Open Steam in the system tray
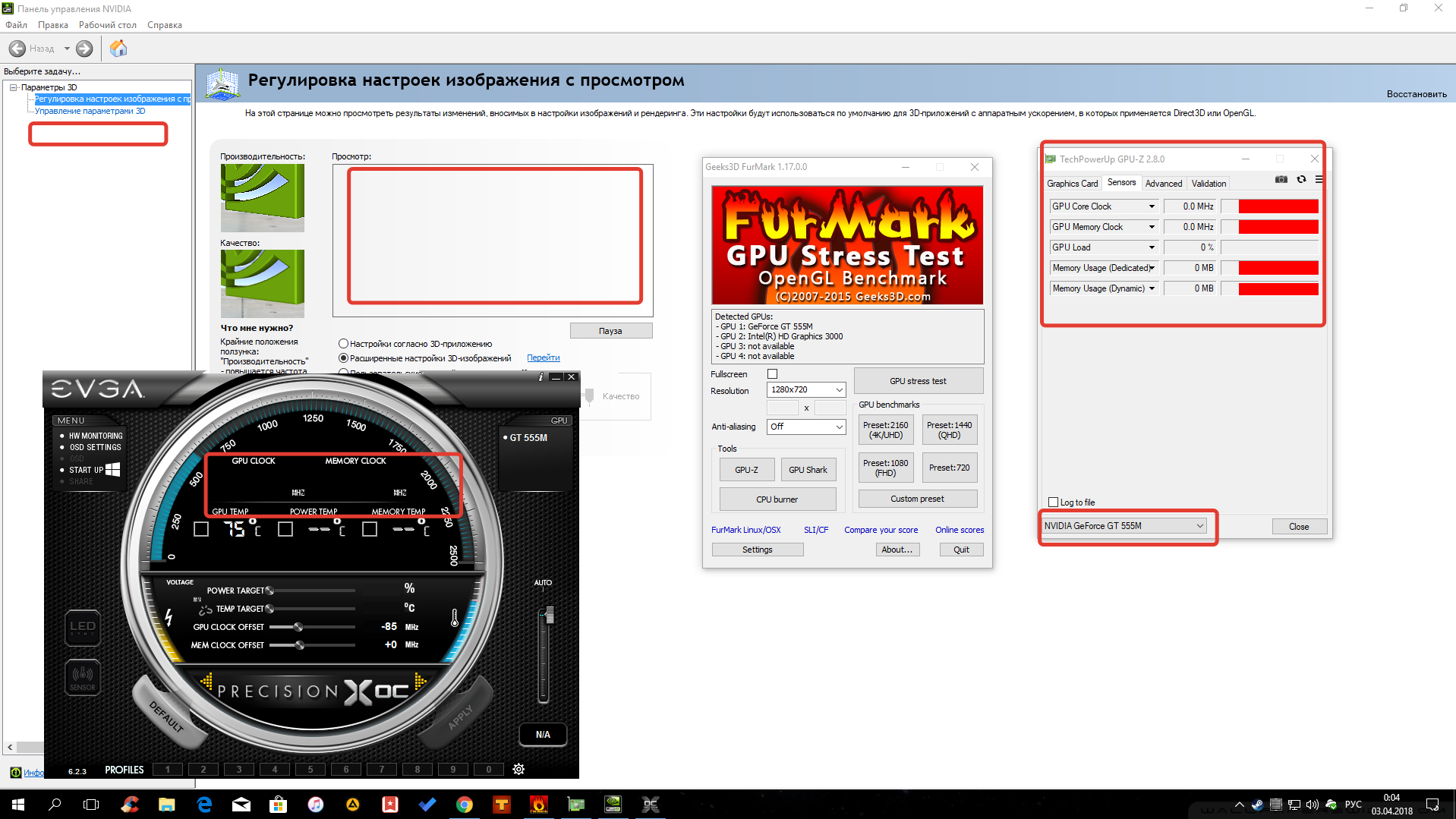The width and height of the screenshot is (1456, 819). click(x=1258, y=805)
